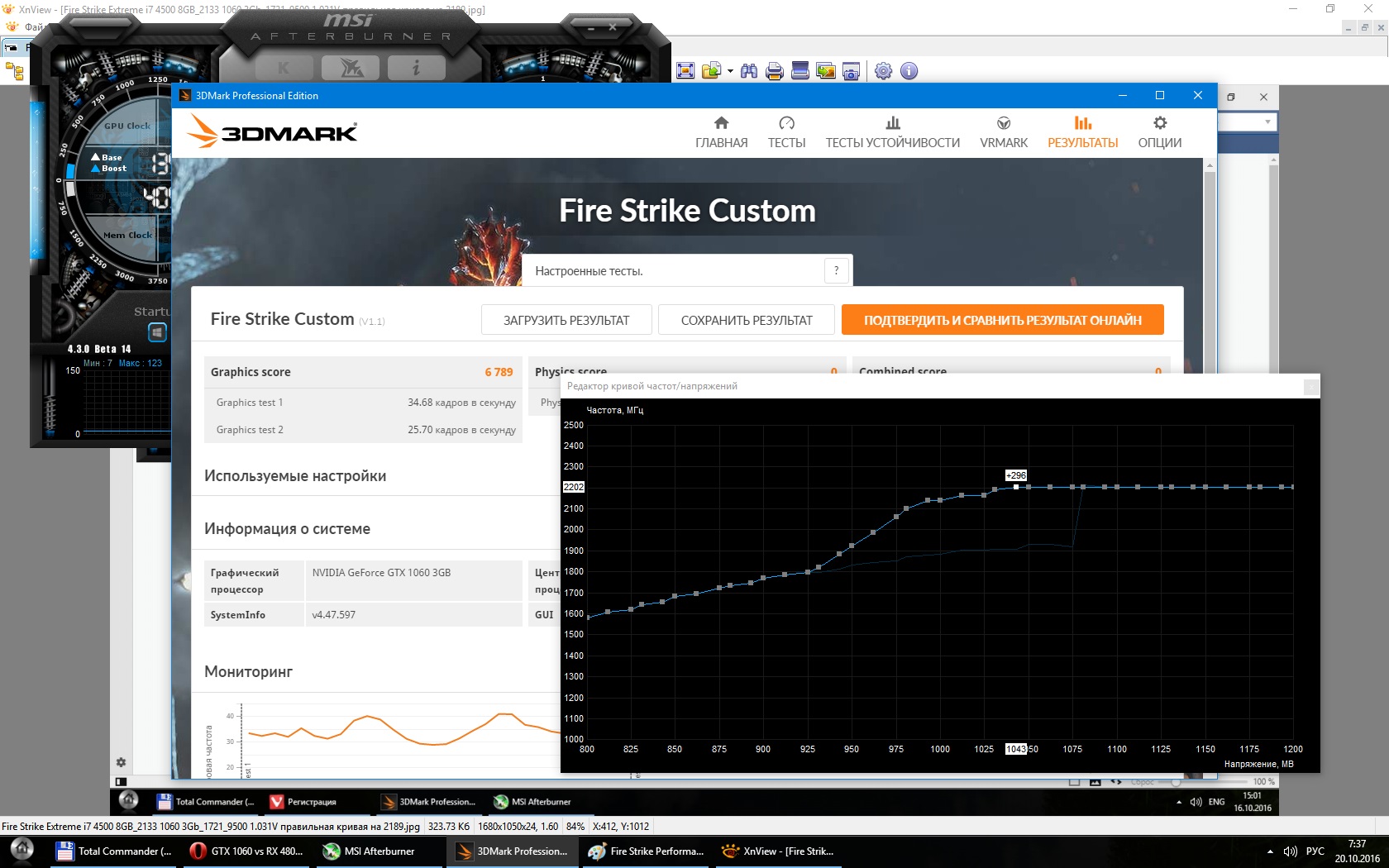This screenshot has width=1389, height=868.
Task: Click MSI Afterburner K Kombustor button
Action: point(284,68)
